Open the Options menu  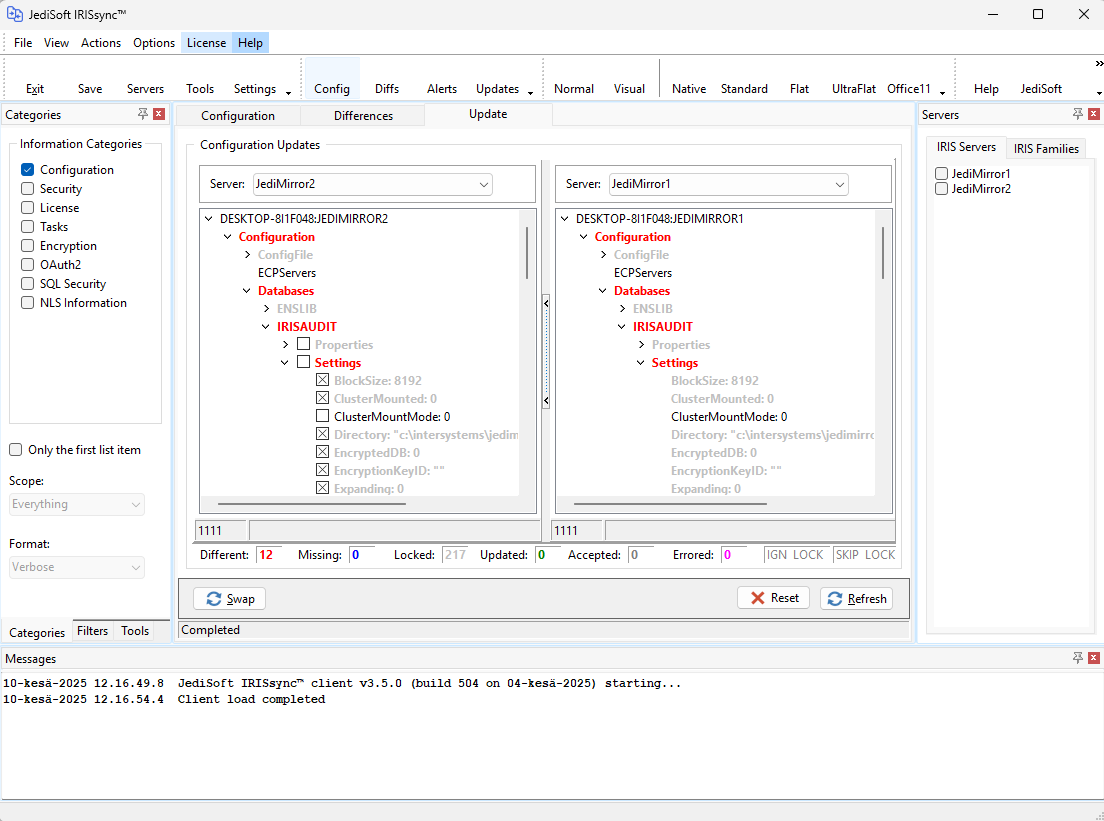click(x=153, y=43)
